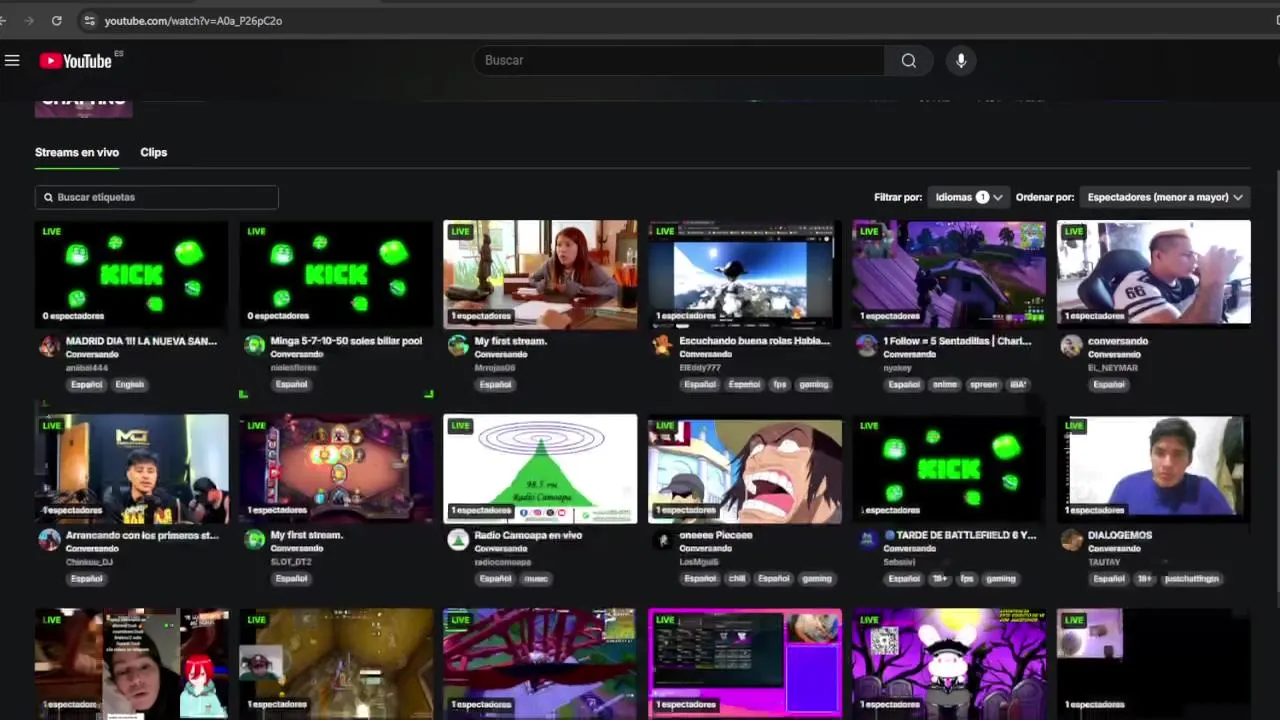Select anime tag under nyakey stream
The height and width of the screenshot is (720, 1280).
click(x=944, y=384)
